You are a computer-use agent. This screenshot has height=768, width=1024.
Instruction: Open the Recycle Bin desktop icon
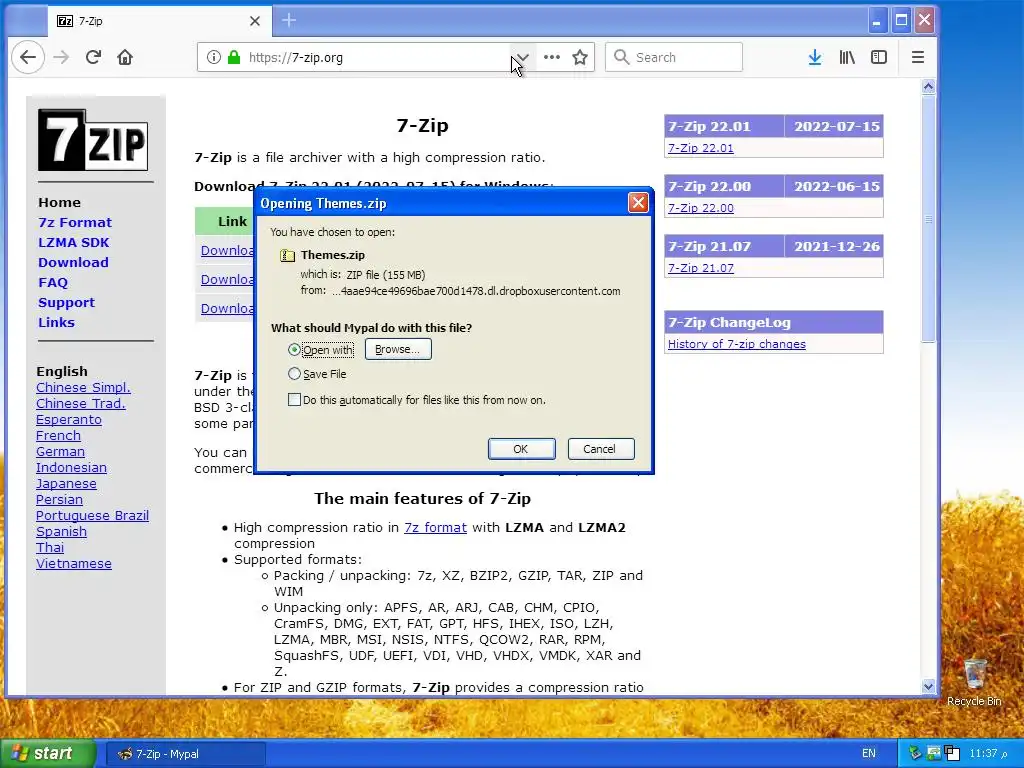click(x=974, y=682)
